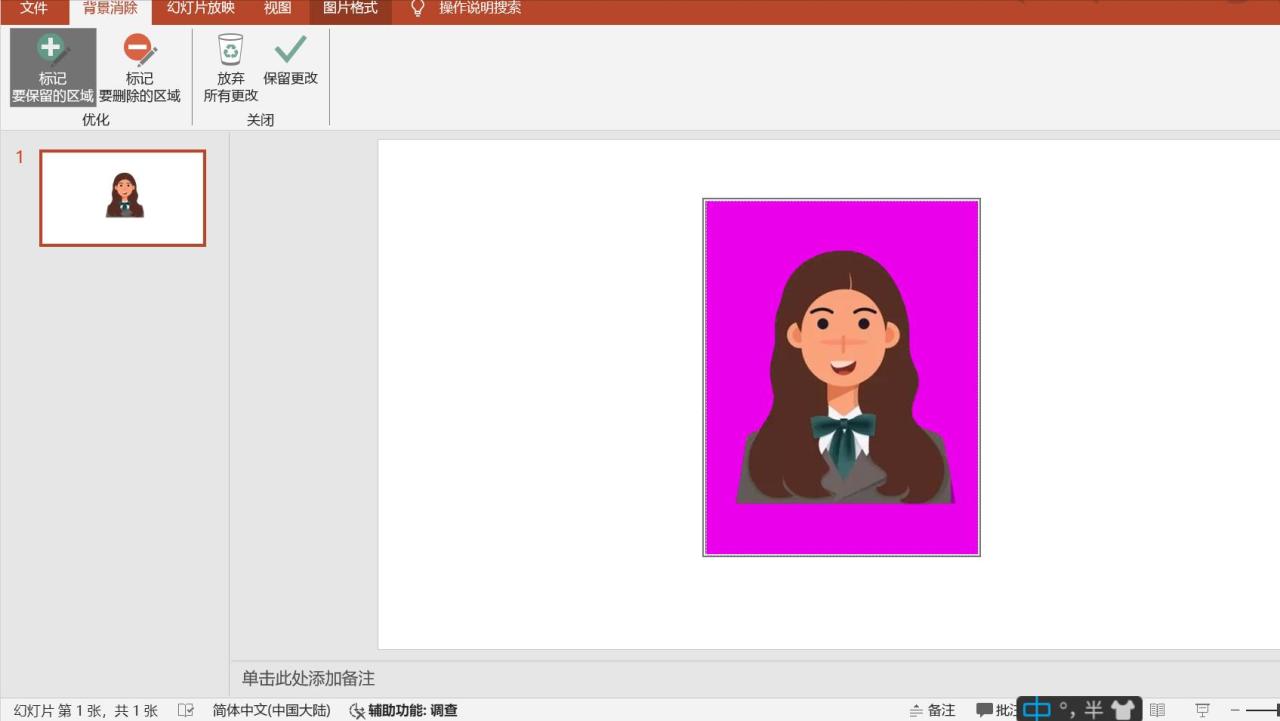Screen dimensions: 1280x721
Task: Toggle the 备注 notes pane
Action: point(932,710)
